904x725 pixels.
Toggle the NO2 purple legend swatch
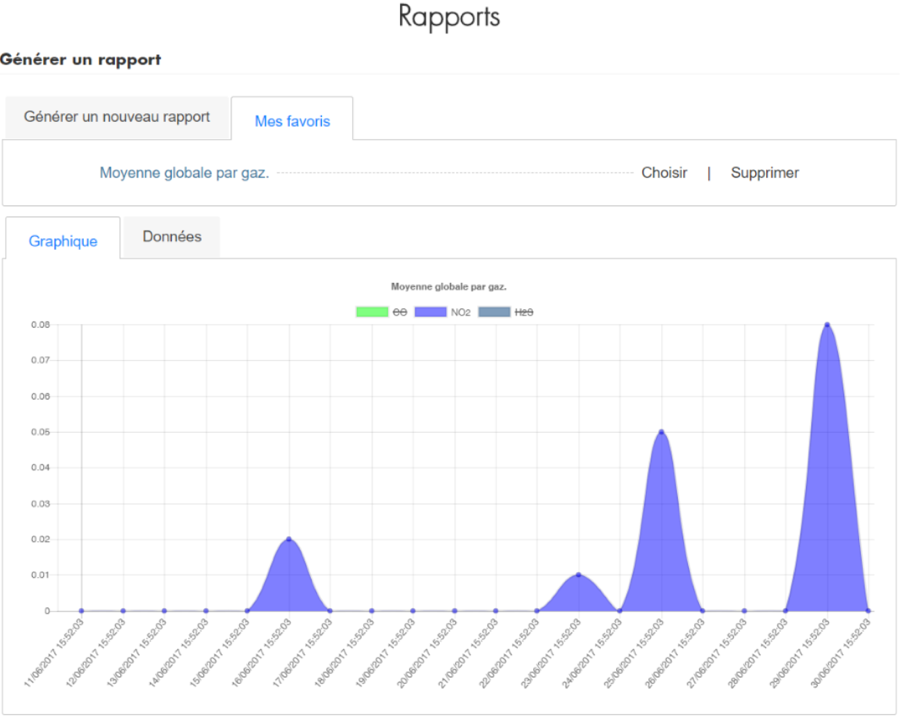(x=431, y=312)
